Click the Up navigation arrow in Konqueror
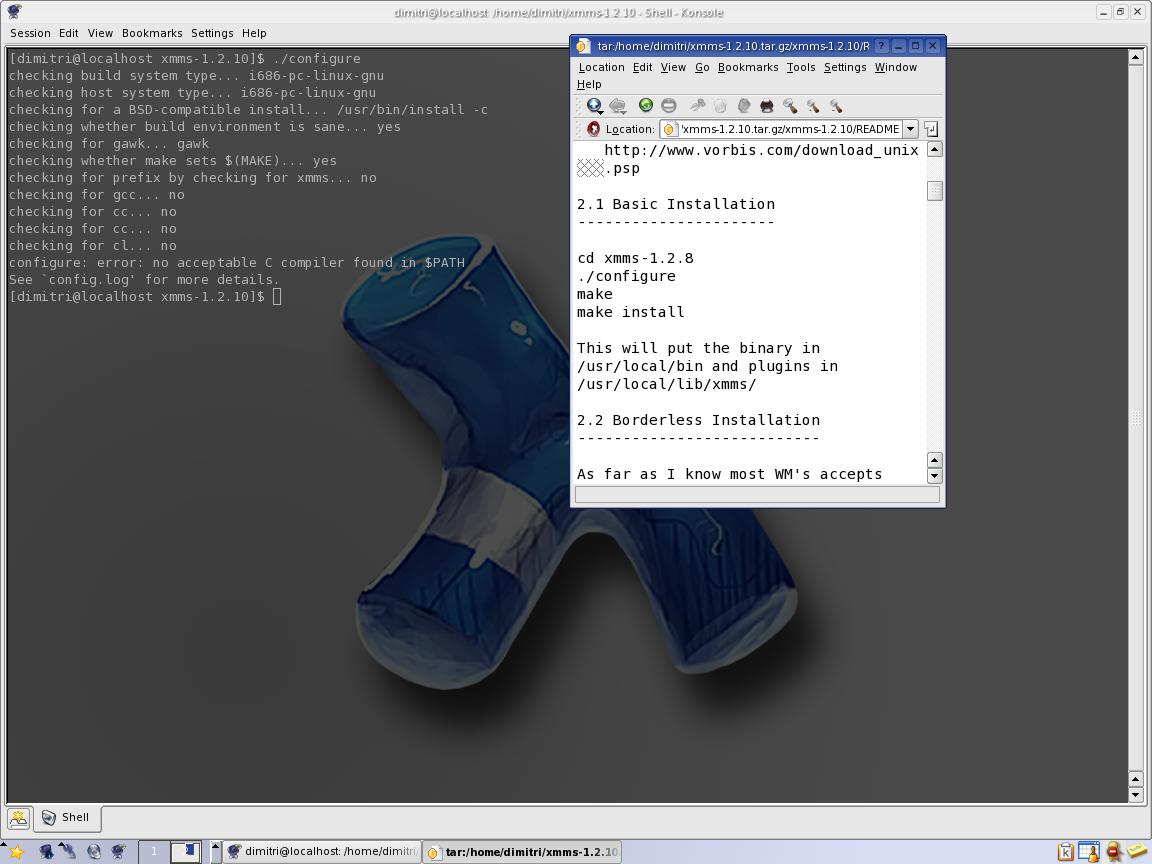Image resolution: width=1152 pixels, height=864 pixels. pyautogui.click(x=594, y=105)
